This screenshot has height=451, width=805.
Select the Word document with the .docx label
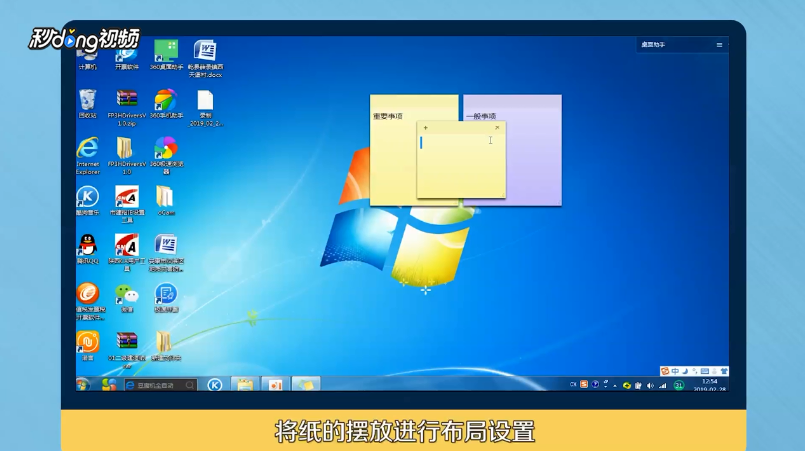click(x=205, y=59)
